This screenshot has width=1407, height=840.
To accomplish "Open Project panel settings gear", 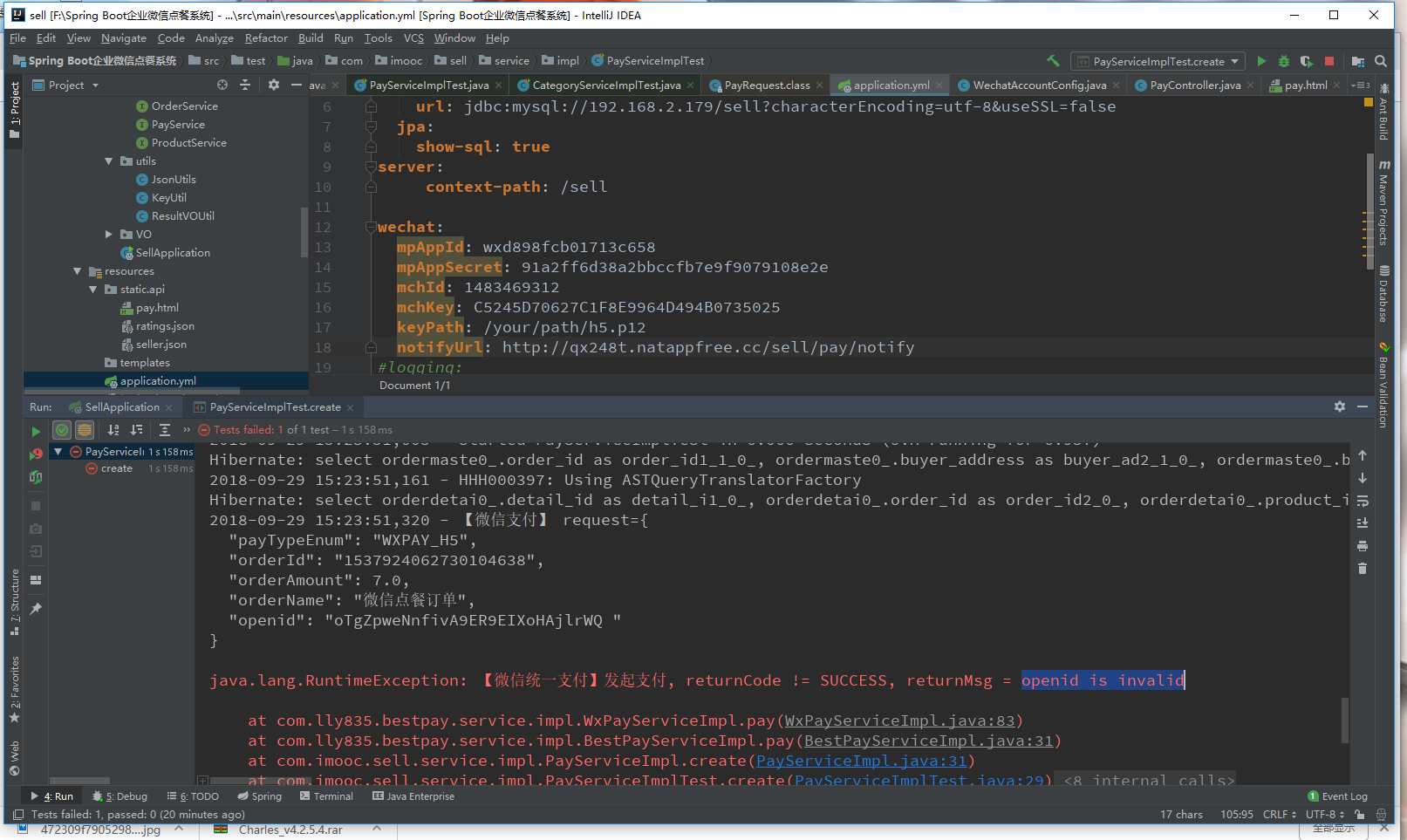I will 274,85.
